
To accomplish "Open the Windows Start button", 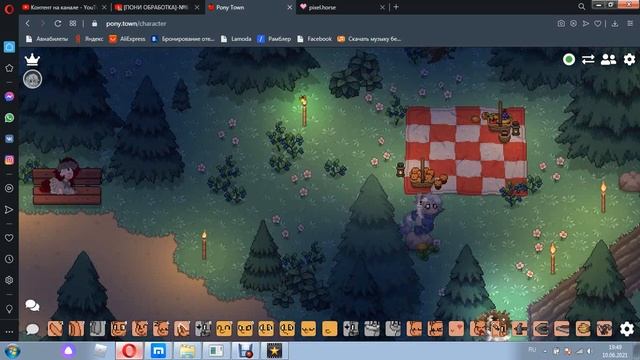I will pos(12,351).
